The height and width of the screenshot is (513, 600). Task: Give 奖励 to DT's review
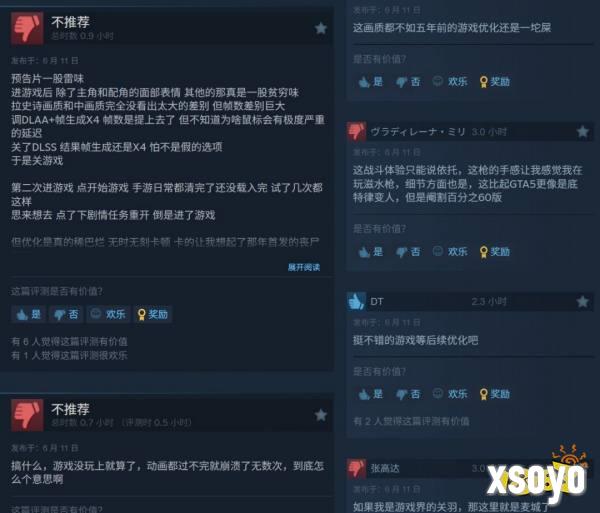coord(495,394)
